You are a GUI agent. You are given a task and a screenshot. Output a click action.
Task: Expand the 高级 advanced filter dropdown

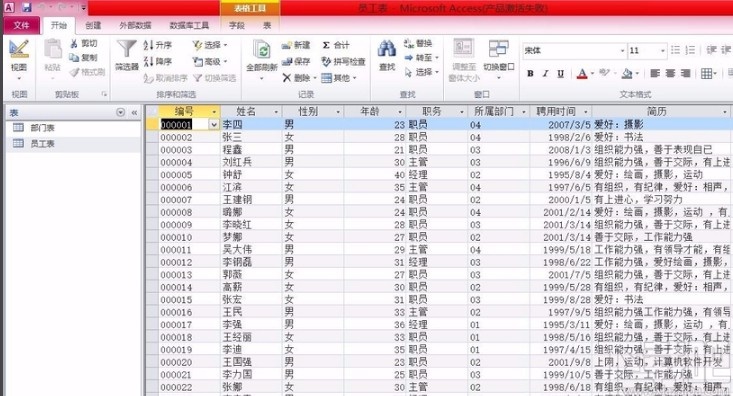(225, 61)
